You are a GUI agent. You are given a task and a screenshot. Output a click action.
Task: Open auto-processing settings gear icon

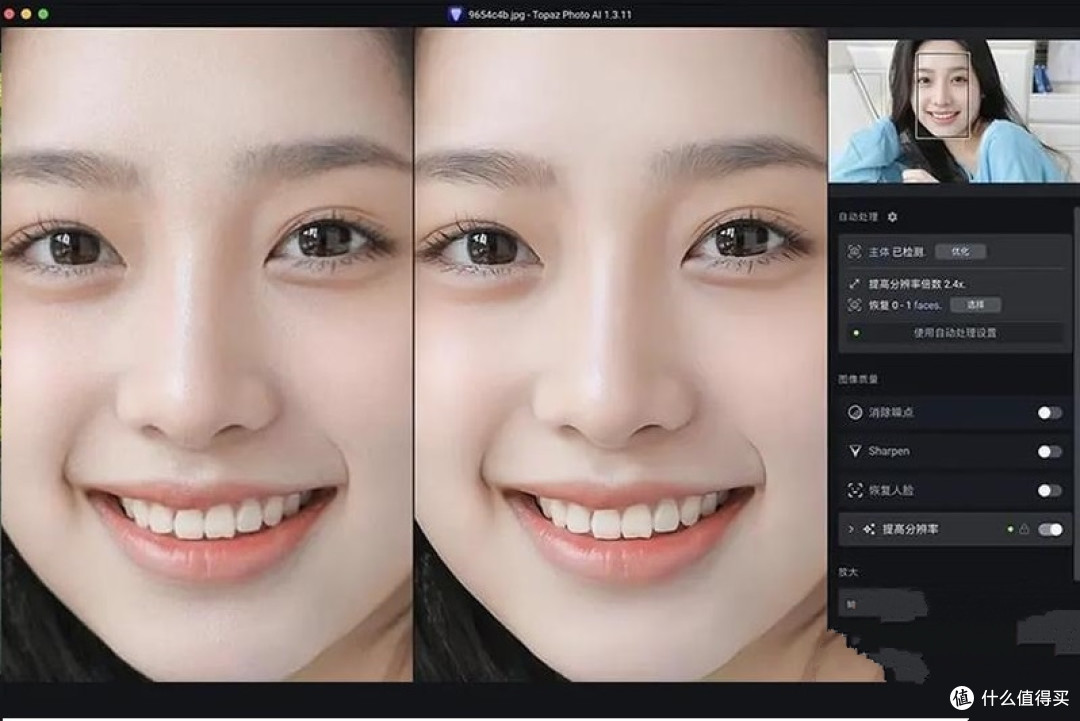tap(893, 217)
